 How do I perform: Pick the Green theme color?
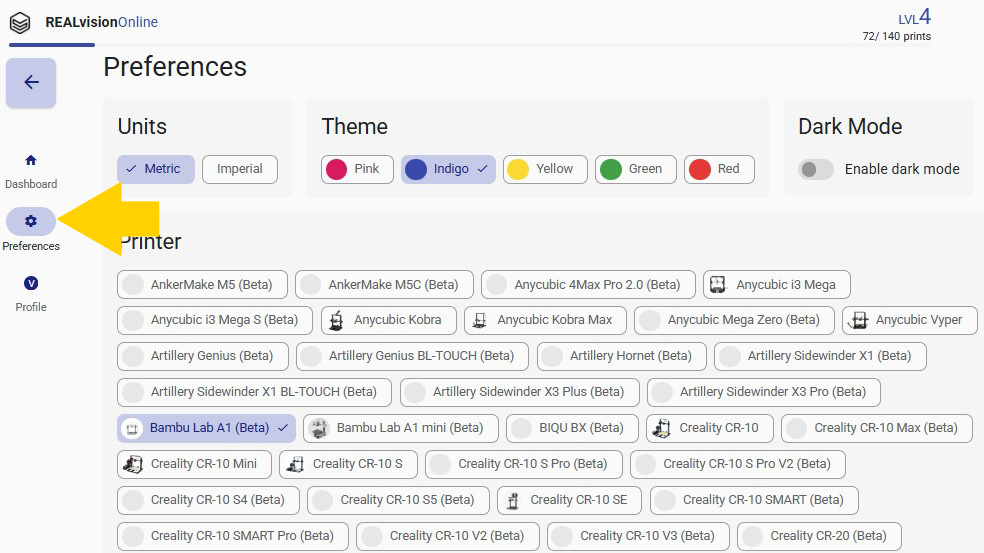[636, 169]
